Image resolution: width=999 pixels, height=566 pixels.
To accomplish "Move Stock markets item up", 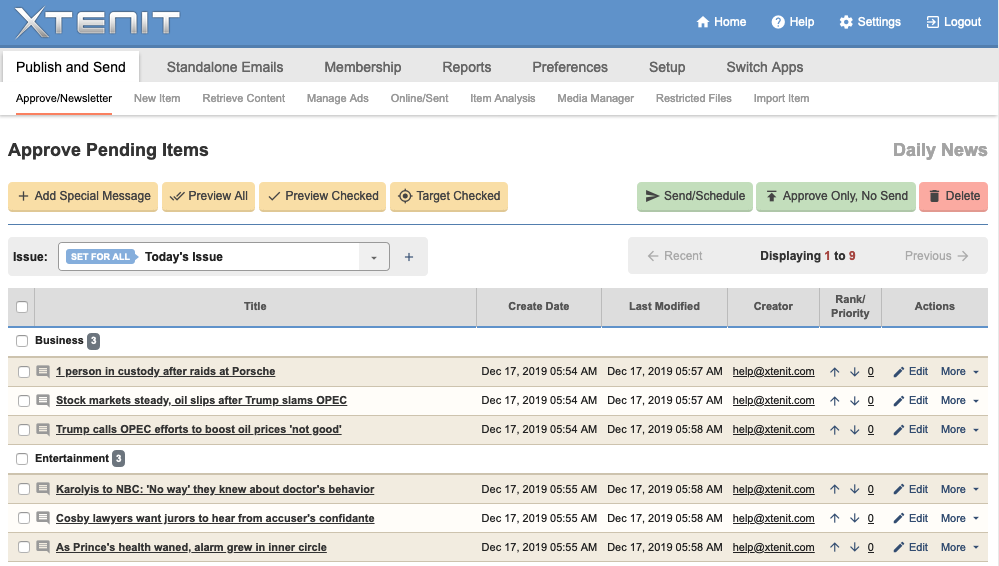I will (835, 401).
